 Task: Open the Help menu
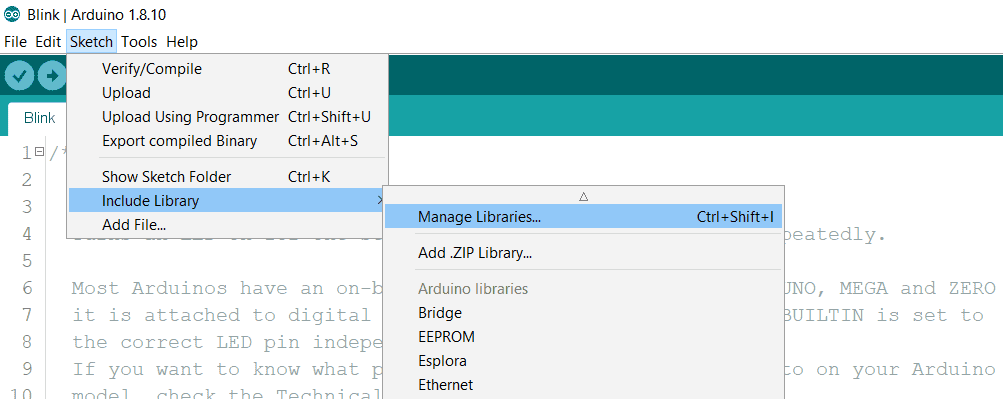182,42
